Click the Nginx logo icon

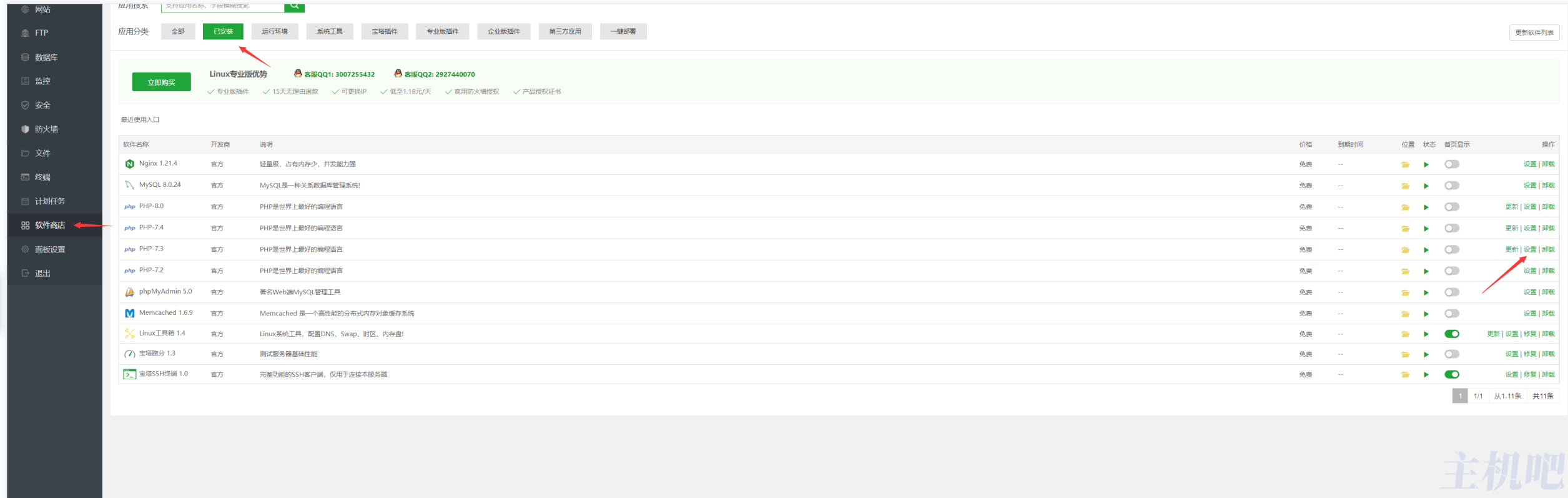coord(129,164)
